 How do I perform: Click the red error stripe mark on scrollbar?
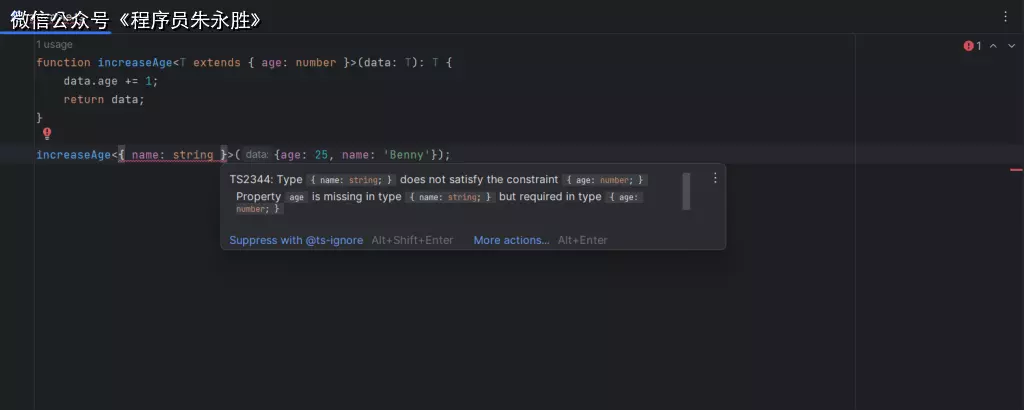coord(1016,170)
